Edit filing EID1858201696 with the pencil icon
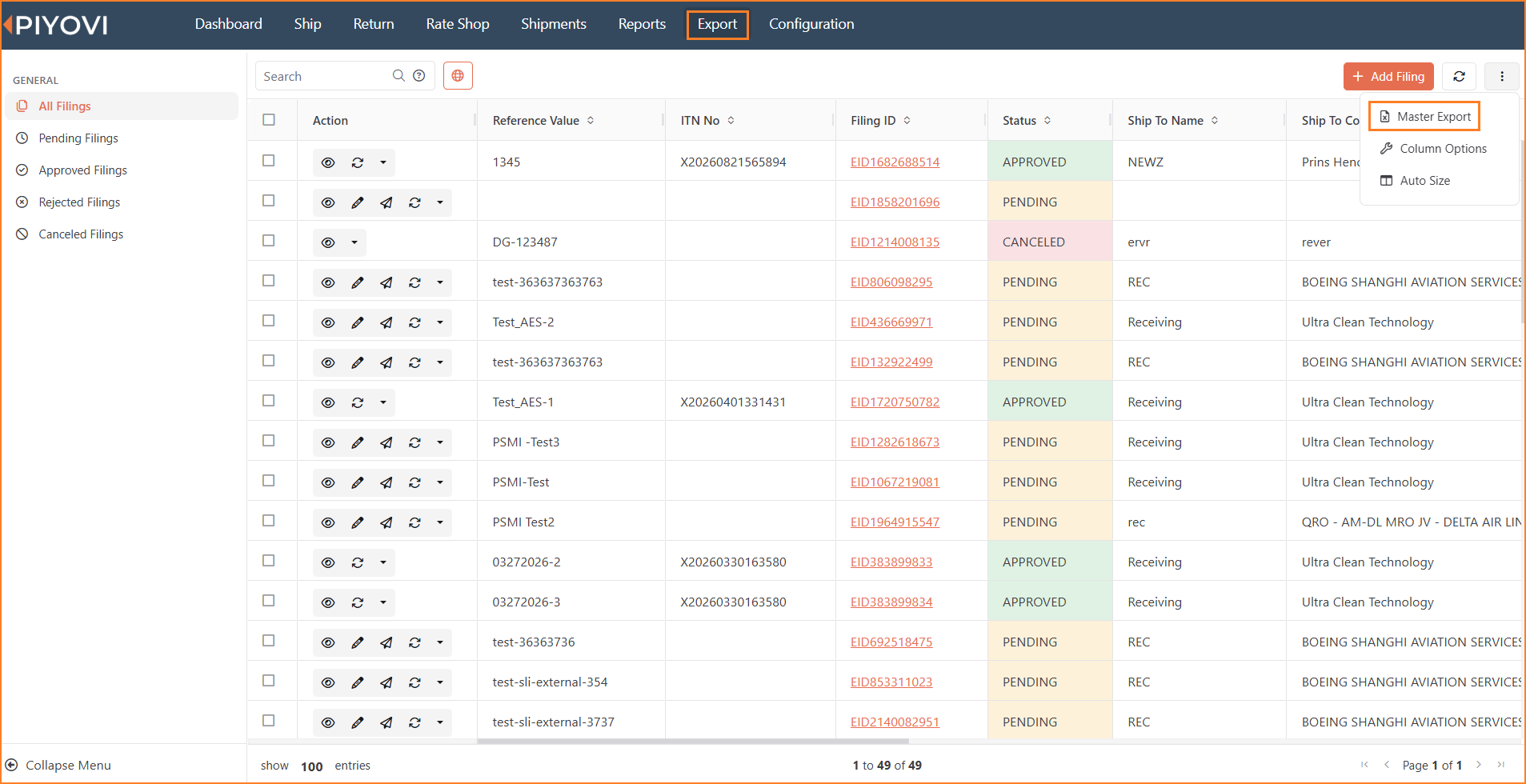Screen dimensions: 1526x784 [x=357, y=202]
